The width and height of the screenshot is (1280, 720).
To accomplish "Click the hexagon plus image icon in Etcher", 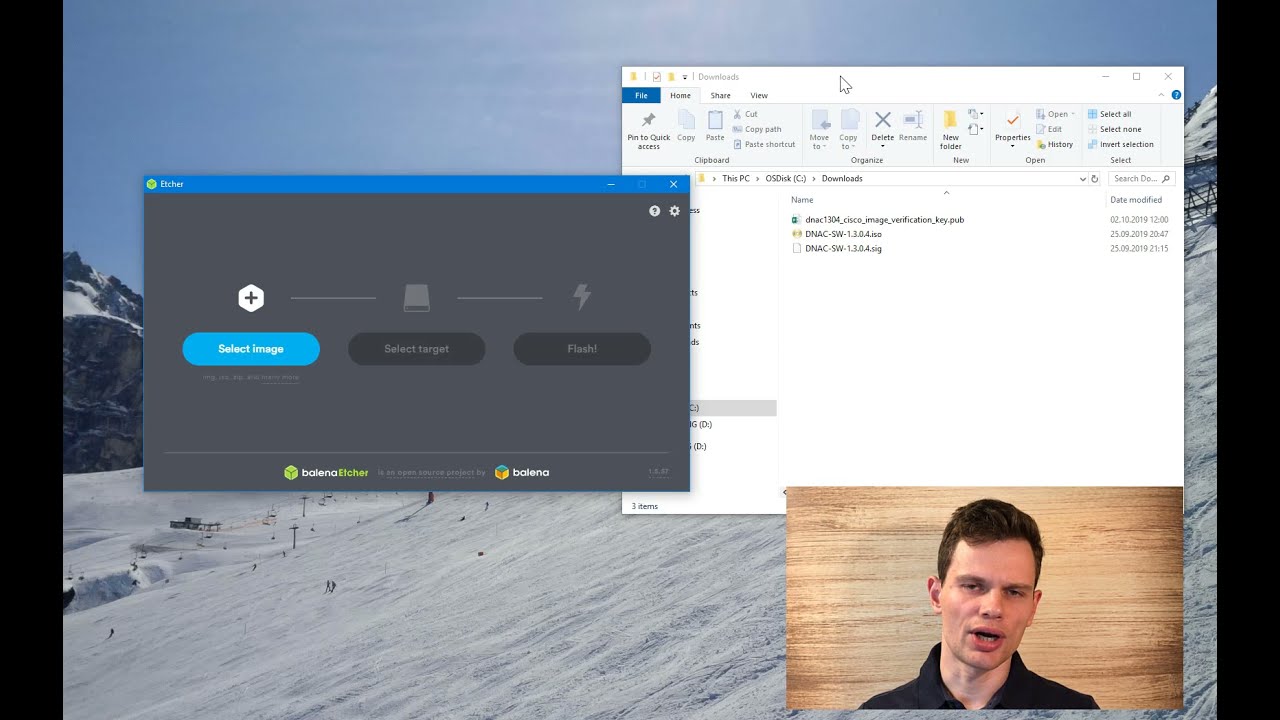I will coord(251,297).
